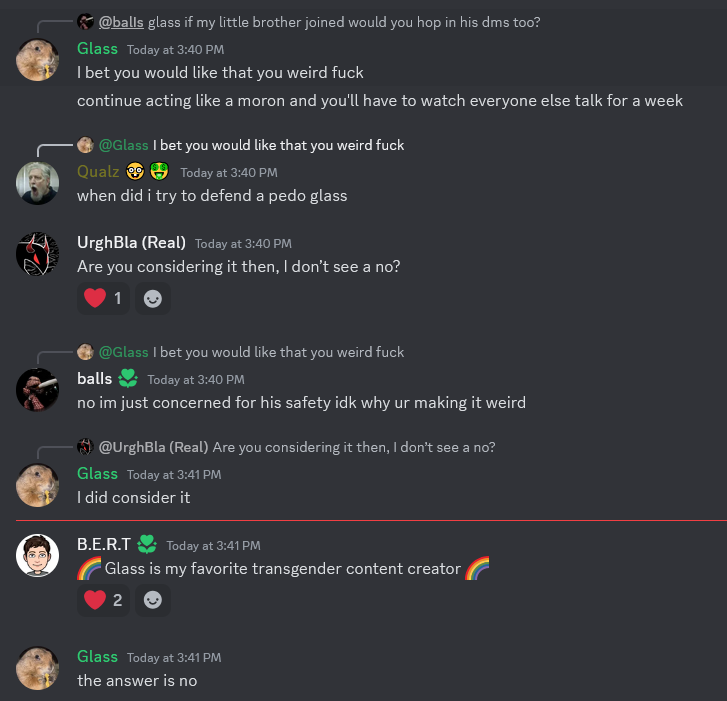Toggle heart reaction on UrghBla's message
Screen dimensions: 727x701
pos(103,299)
